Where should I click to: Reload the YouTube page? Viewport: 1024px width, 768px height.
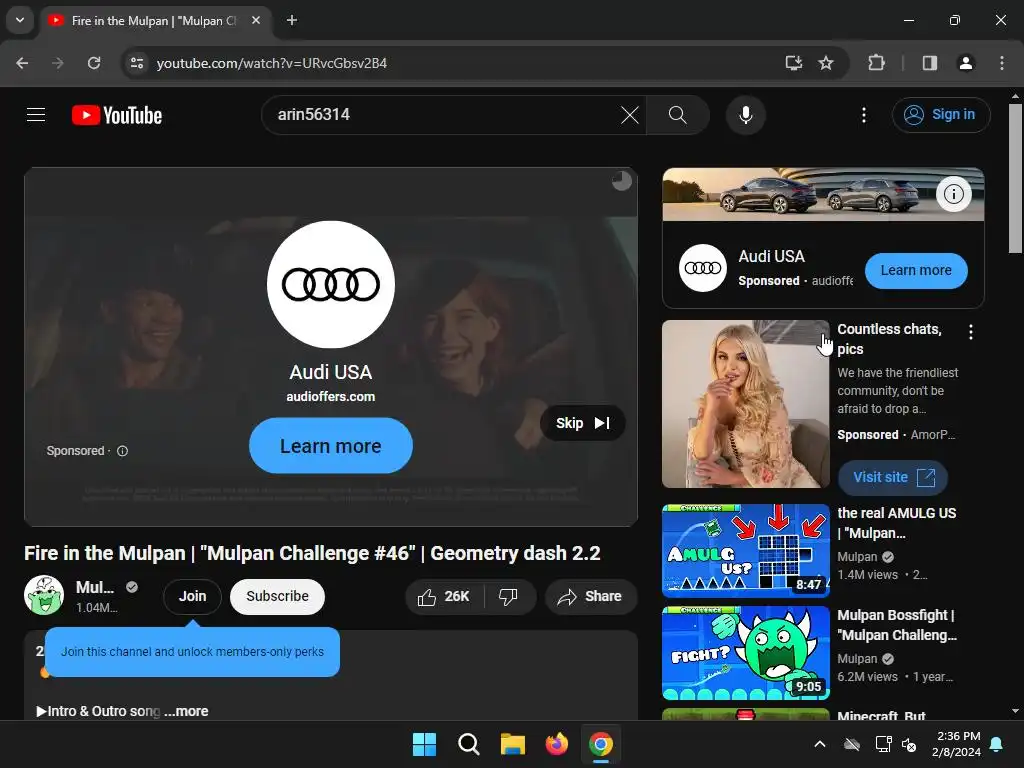[94, 63]
